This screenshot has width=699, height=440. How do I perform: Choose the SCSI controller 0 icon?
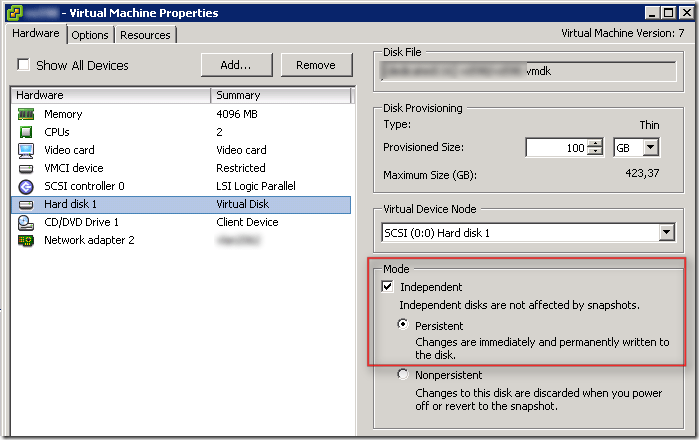tap(26, 186)
